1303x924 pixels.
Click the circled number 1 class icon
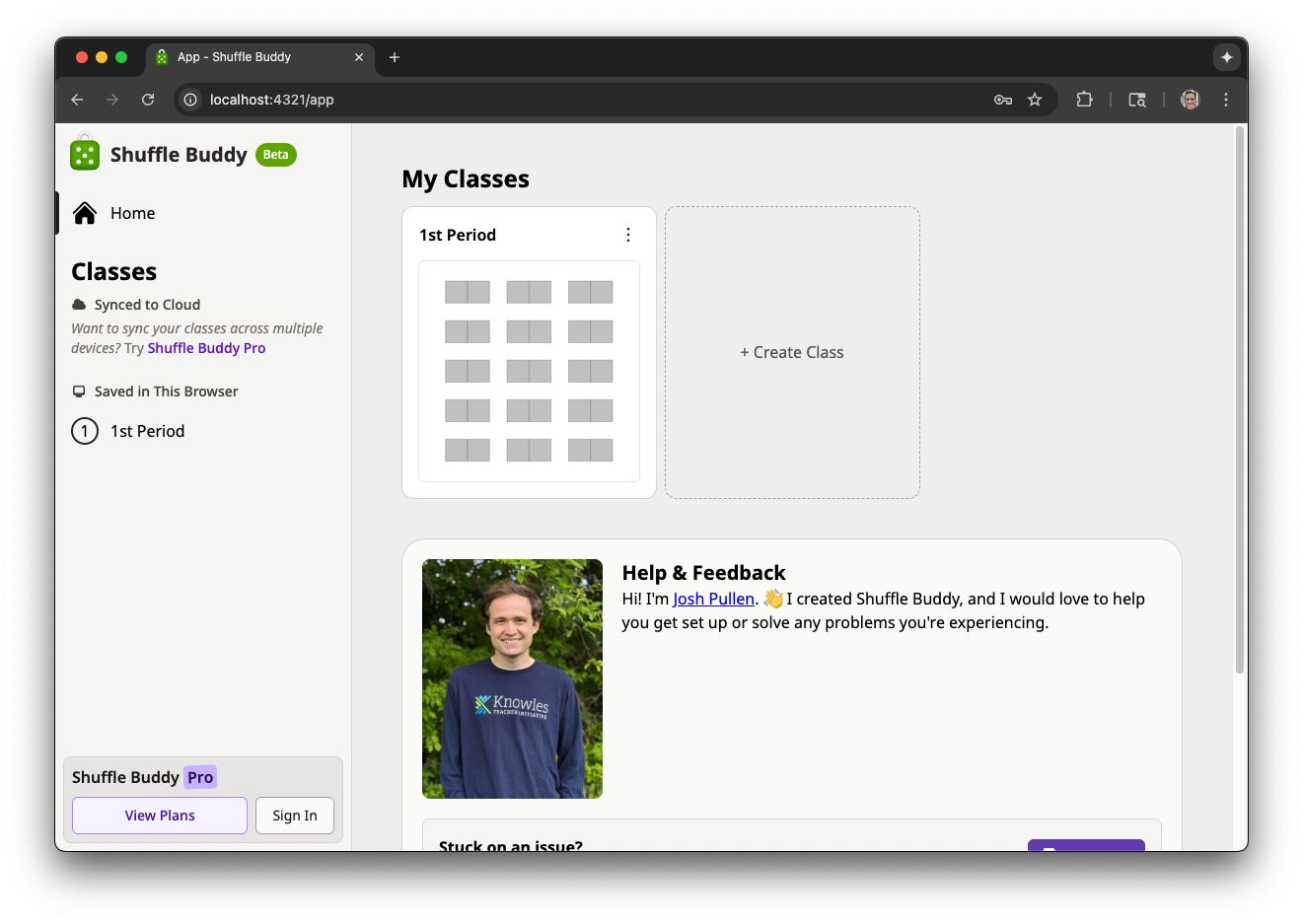[85, 431]
